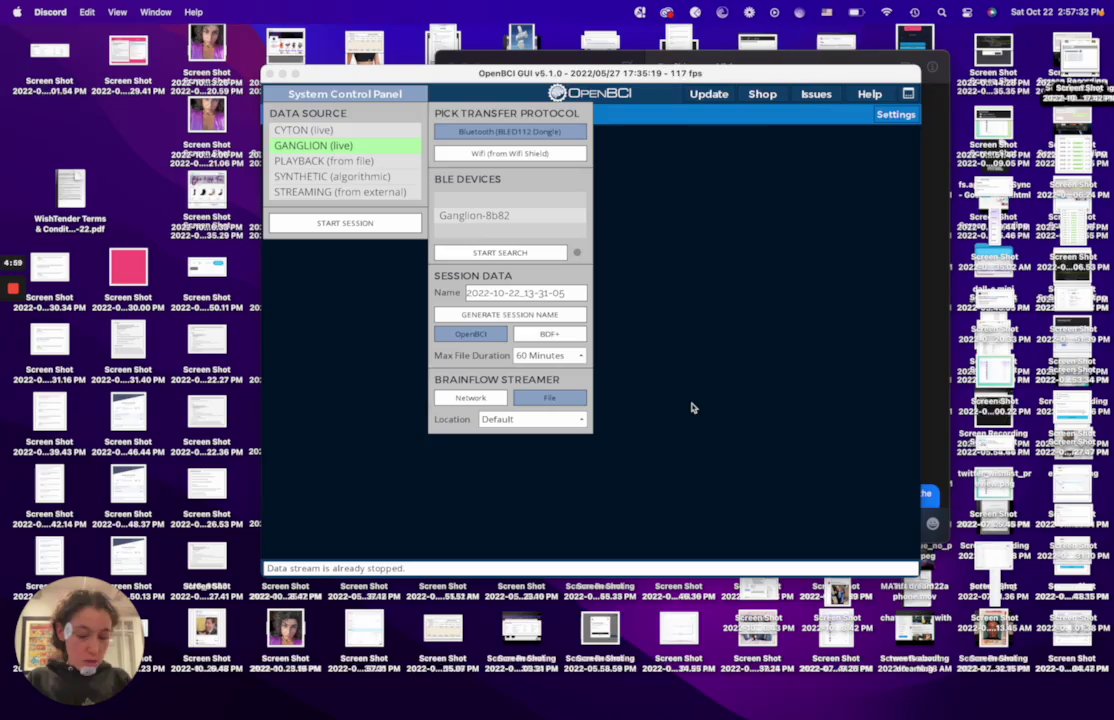
Task: Click the emoji icon in the background chat window
Action: point(933,524)
